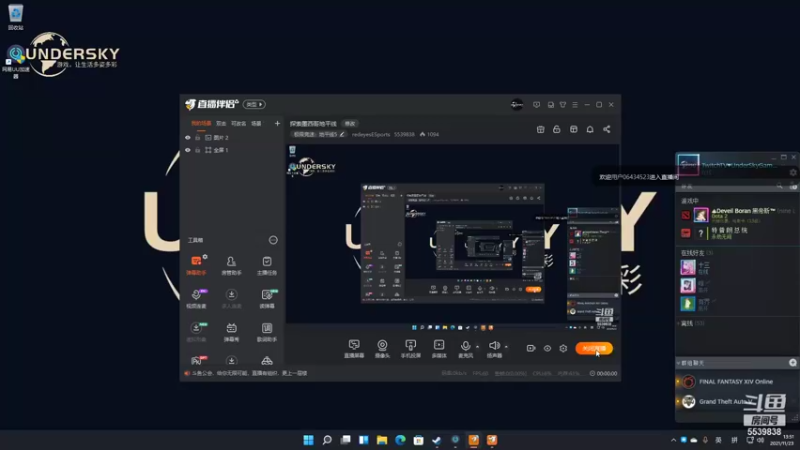
Task: Open stream settings gear icon
Action: [563, 348]
